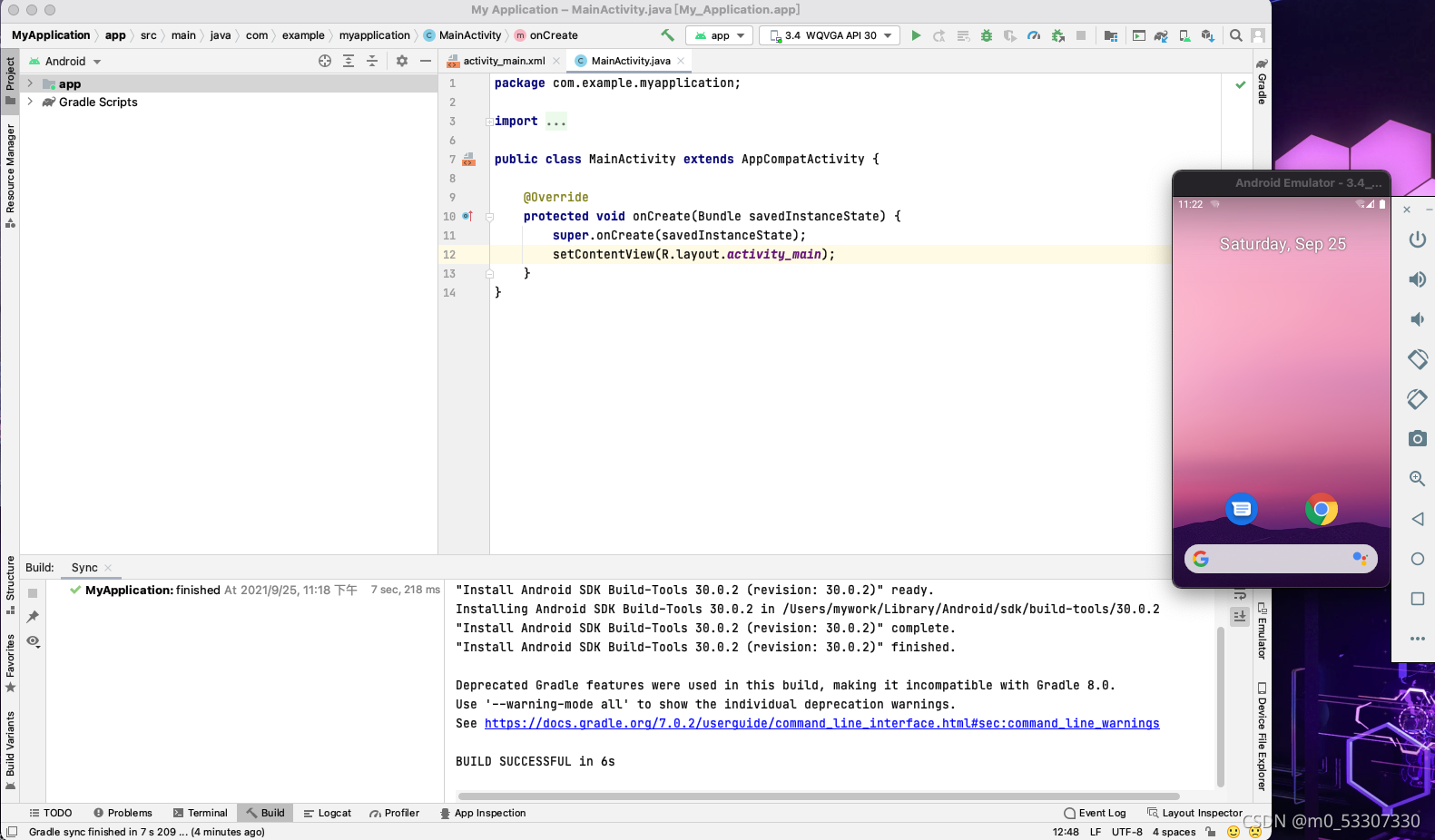Click the Search Everywhere magnifier icon
Screen dimensions: 1435x840
tap(1235, 35)
